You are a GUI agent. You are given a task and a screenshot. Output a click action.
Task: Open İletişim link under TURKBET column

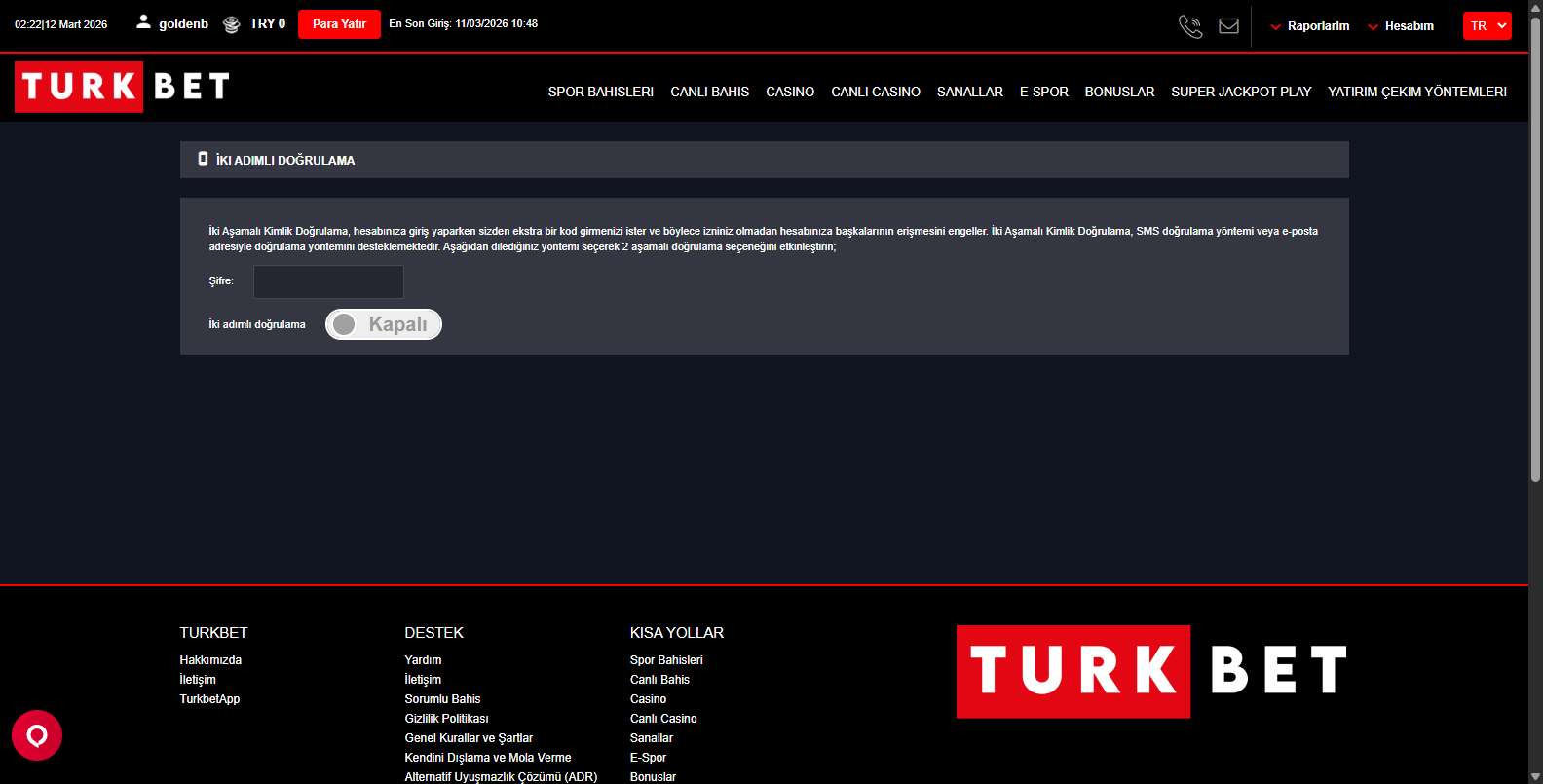(x=198, y=680)
